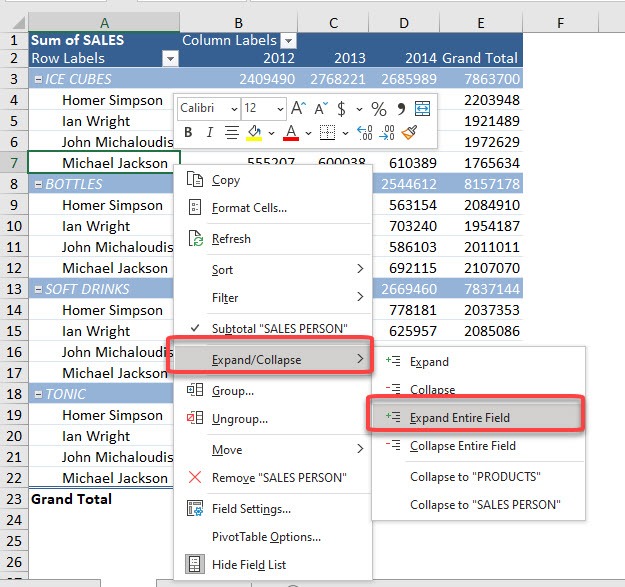The height and width of the screenshot is (587, 625).
Task: Click the Field Settings icon
Action: (195, 508)
